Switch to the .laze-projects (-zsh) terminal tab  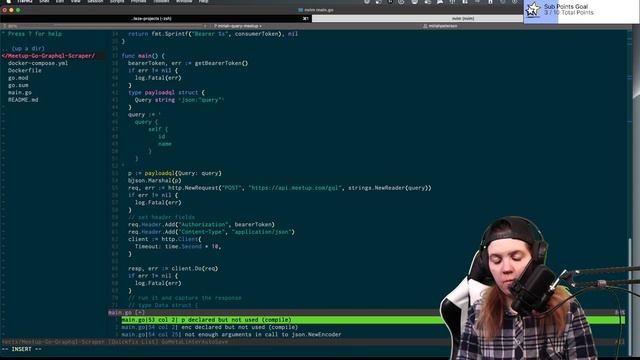coord(151,18)
